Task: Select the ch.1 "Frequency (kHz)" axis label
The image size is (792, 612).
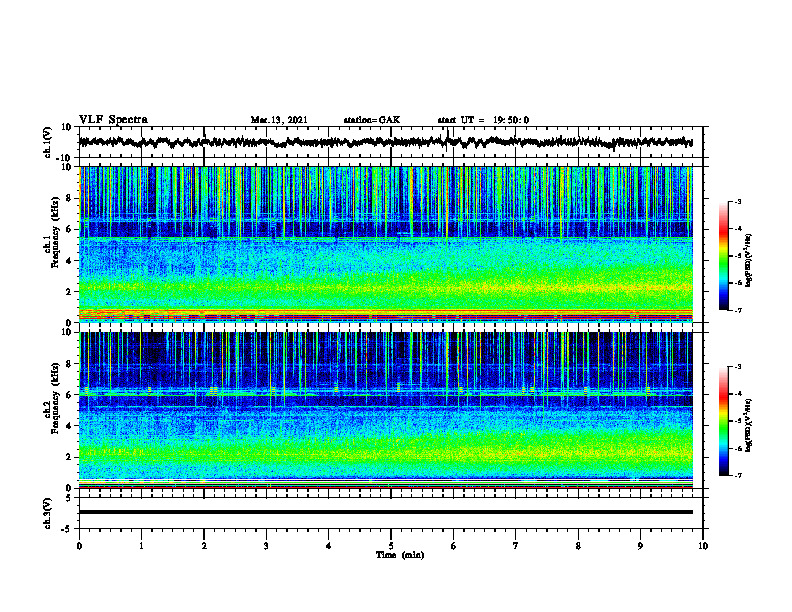Action: (x=55, y=233)
